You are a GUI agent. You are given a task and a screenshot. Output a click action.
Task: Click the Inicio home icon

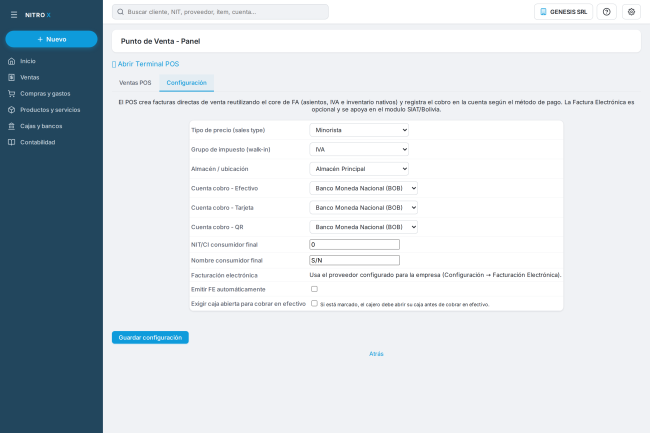pyautogui.click(x=12, y=61)
